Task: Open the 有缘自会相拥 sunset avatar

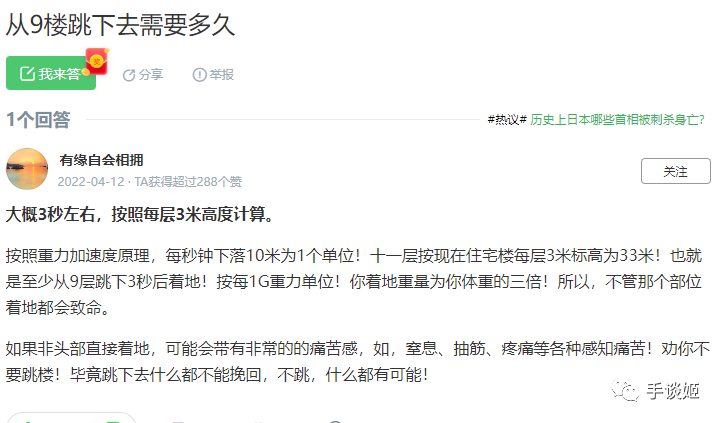Action: coord(27,169)
